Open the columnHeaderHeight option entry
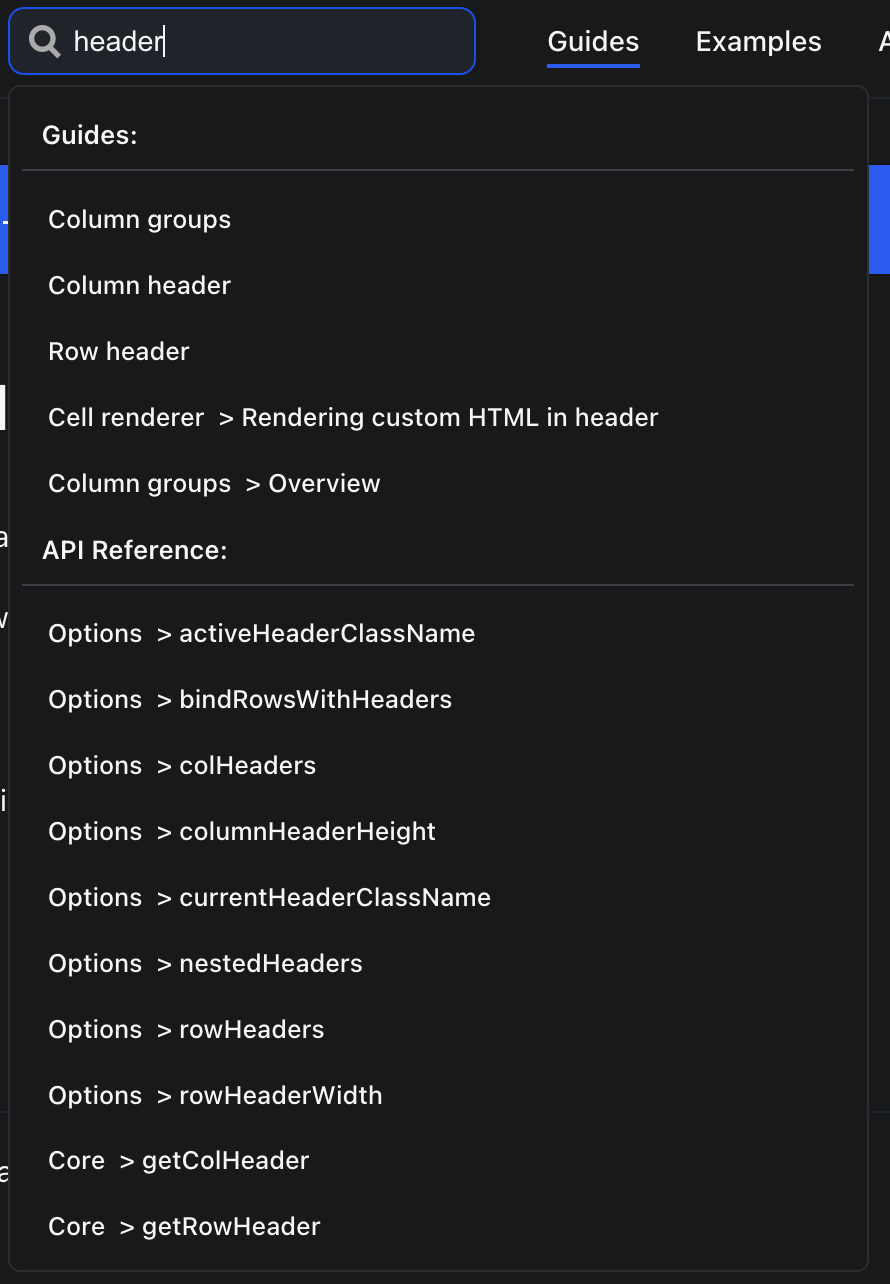The height and width of the screenshot is (1284, 890). click(241, 831)
